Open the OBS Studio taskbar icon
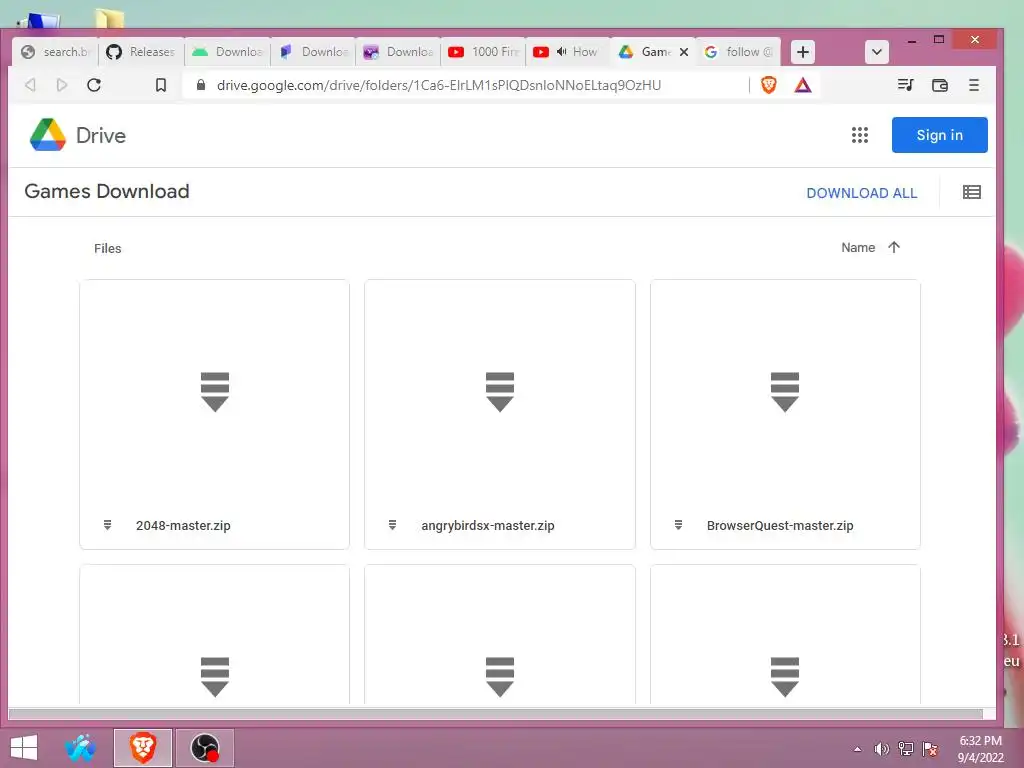The width and height of the screenshot is (1024, 768). (204, 748)
